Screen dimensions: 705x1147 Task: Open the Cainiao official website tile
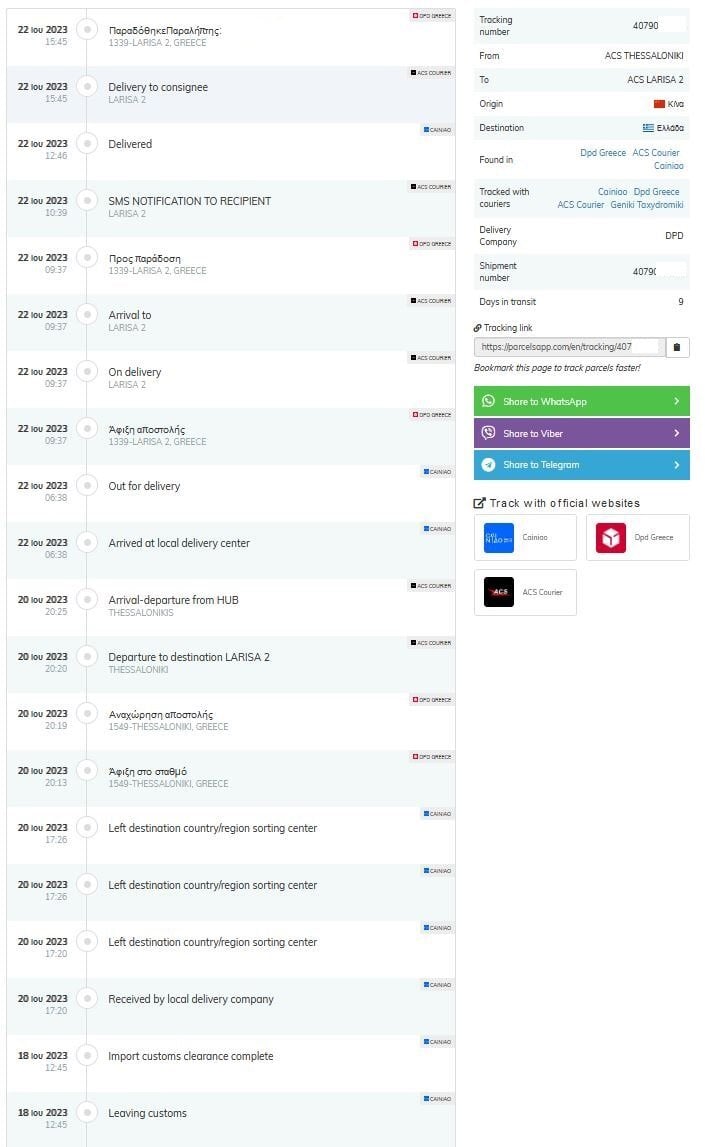[x=525, y=538]
